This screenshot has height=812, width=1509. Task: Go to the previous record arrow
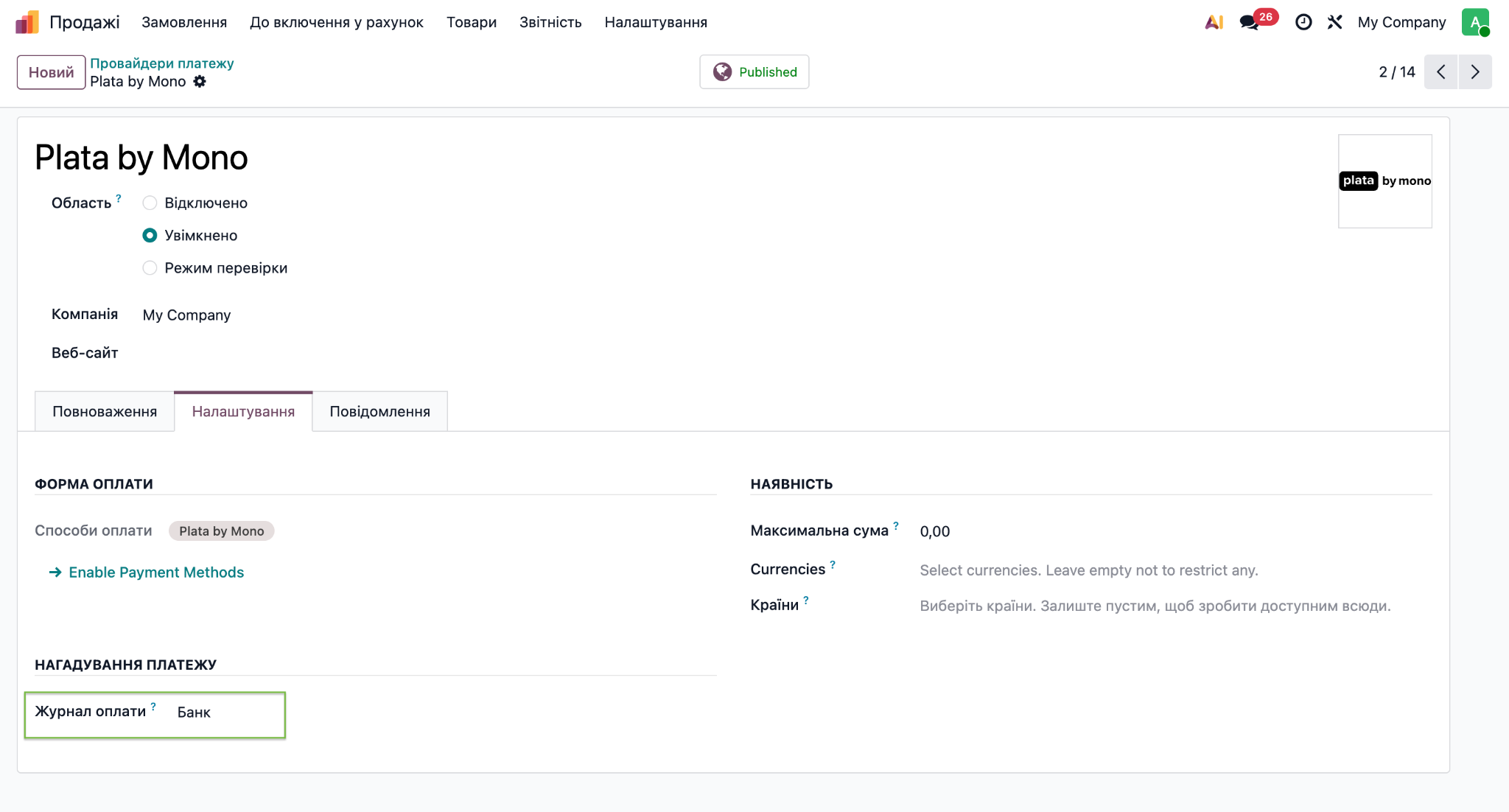pyautogui.click(x=1441, y=71)
